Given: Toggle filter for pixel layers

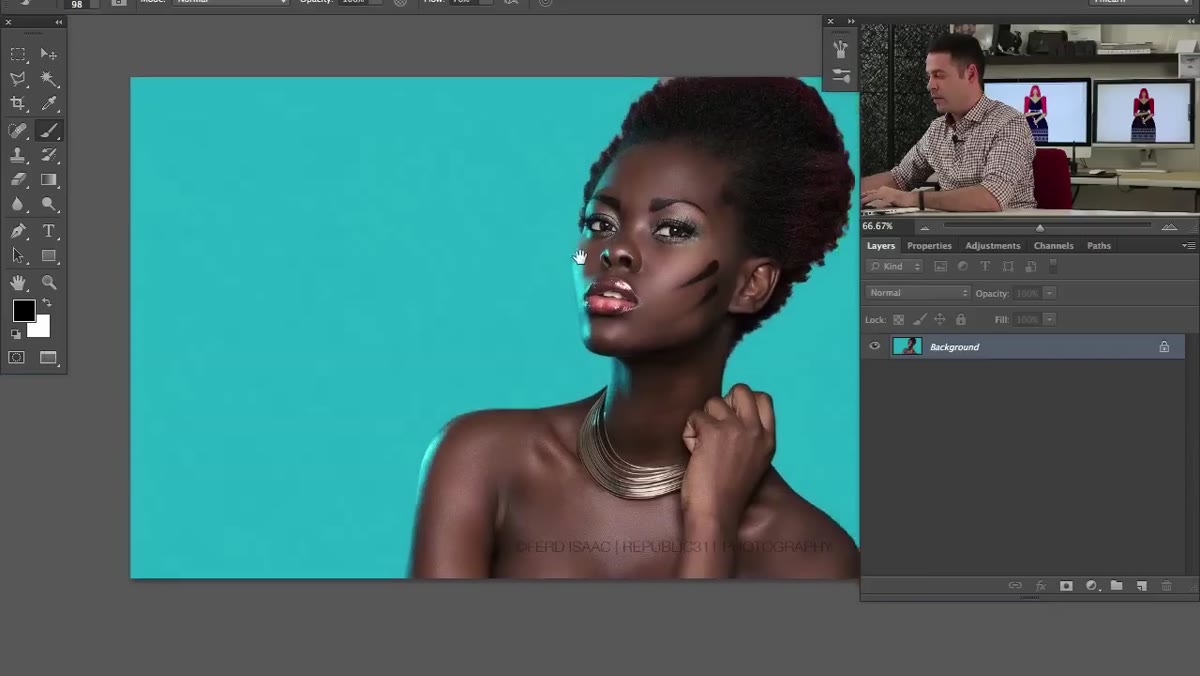Looking at the screenshot, I should point(940,267).
